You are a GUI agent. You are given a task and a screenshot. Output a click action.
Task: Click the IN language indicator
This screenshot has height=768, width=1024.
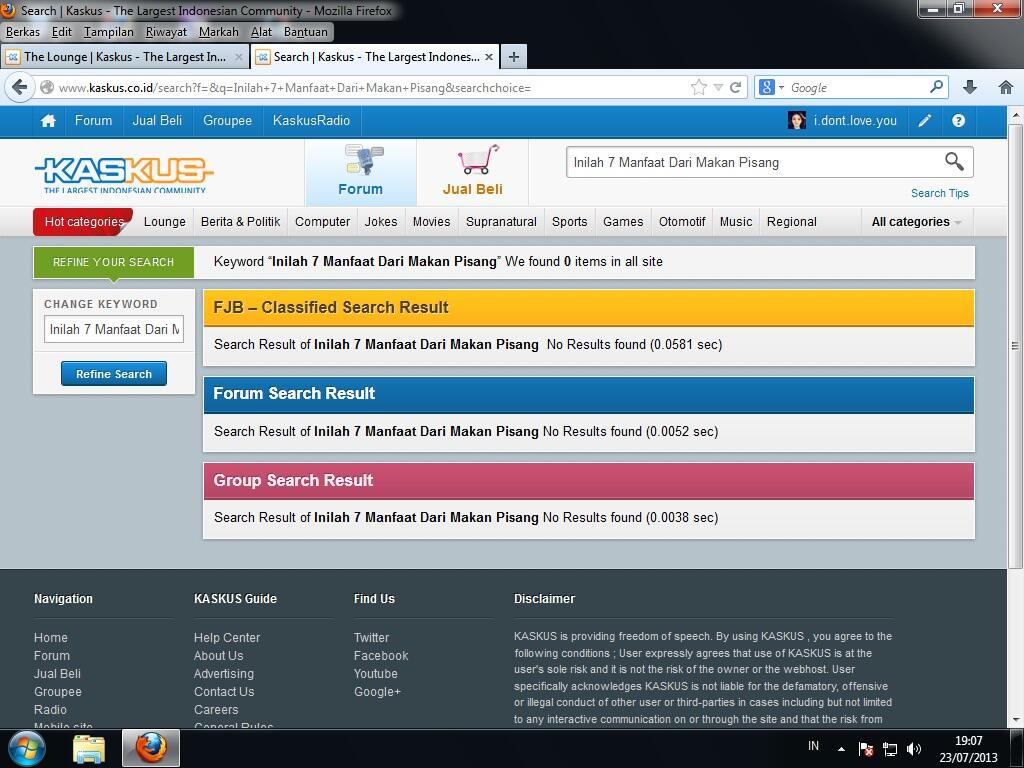813,746
